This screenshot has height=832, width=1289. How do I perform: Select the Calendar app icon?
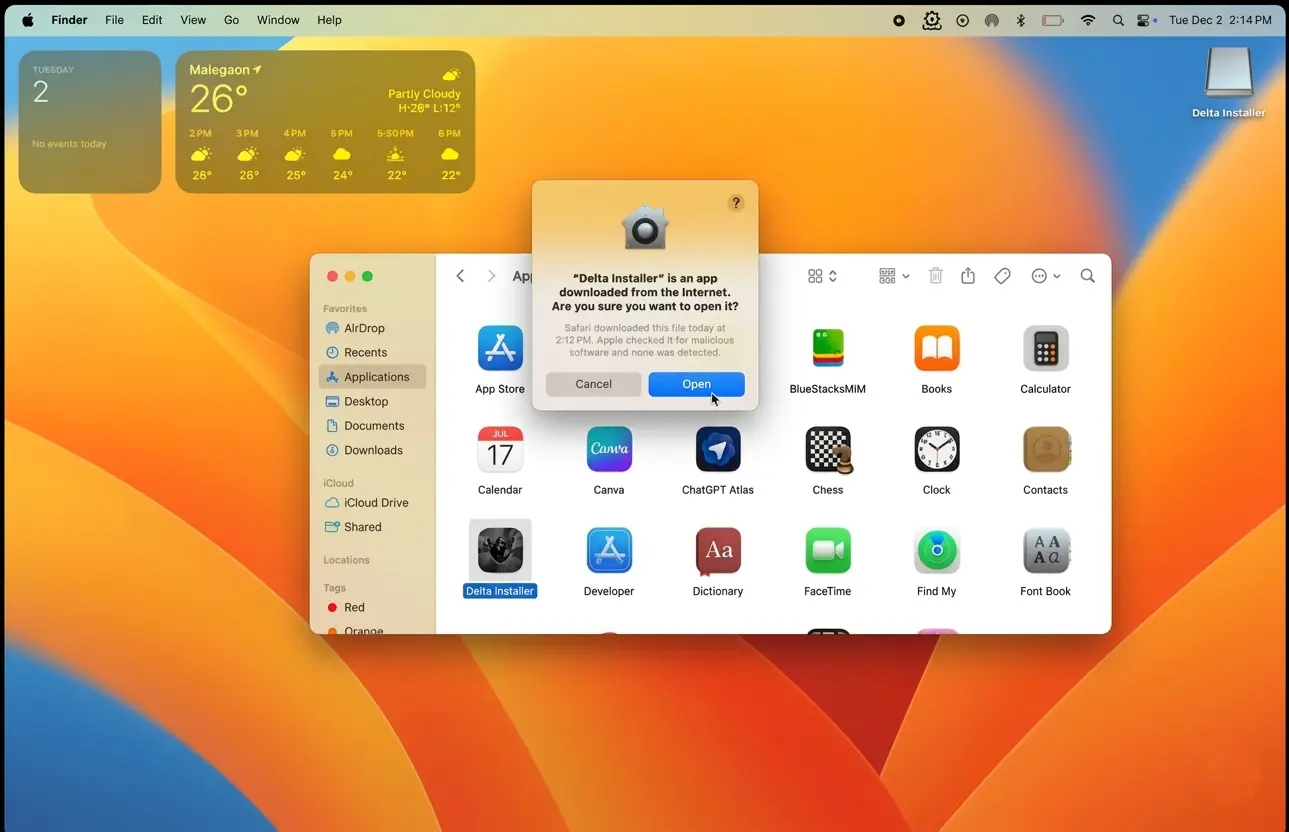(500, 450)
